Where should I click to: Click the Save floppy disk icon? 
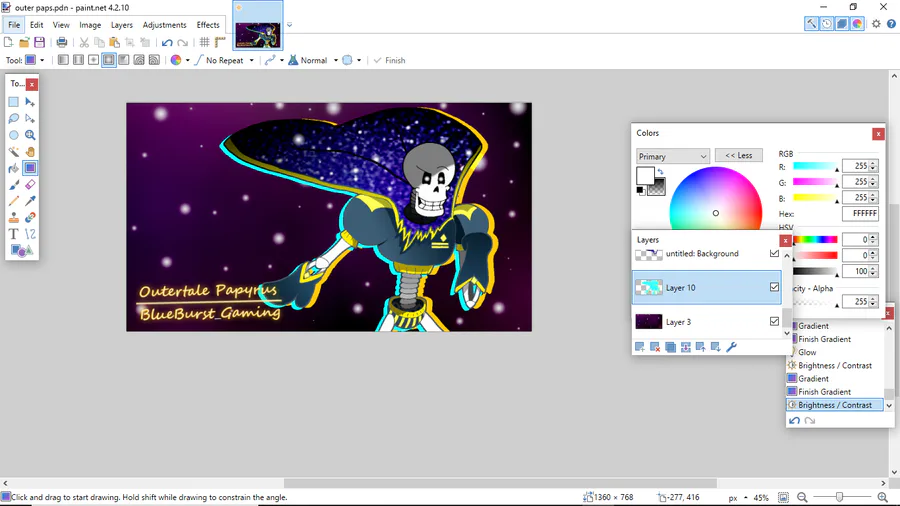[39, 42]
